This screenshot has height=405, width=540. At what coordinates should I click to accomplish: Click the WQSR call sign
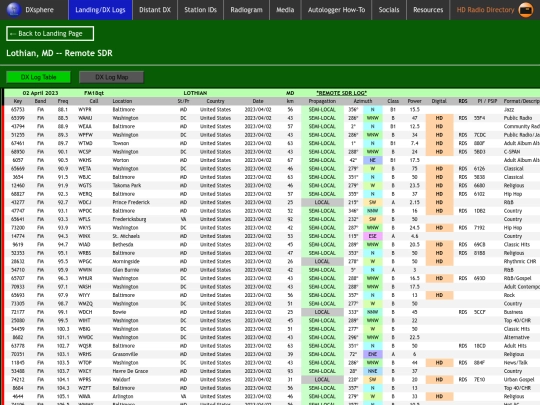[85, 346]
